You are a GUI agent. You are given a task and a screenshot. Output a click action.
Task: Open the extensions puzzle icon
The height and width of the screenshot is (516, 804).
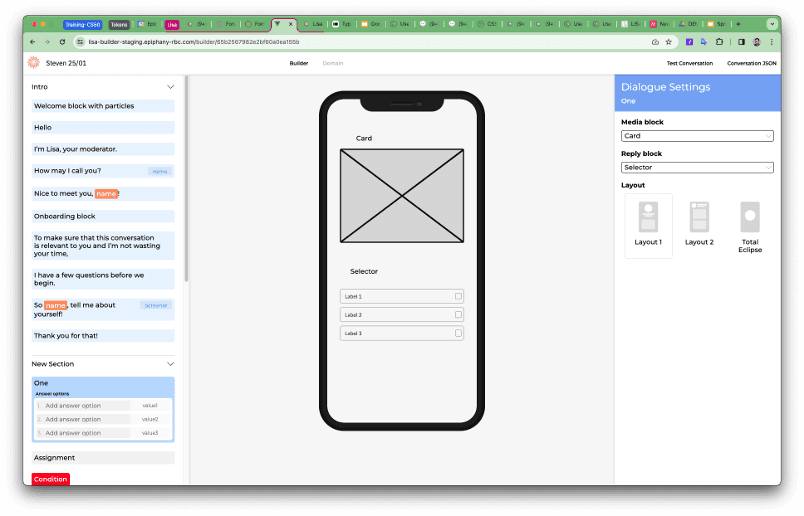pos(719,42)
